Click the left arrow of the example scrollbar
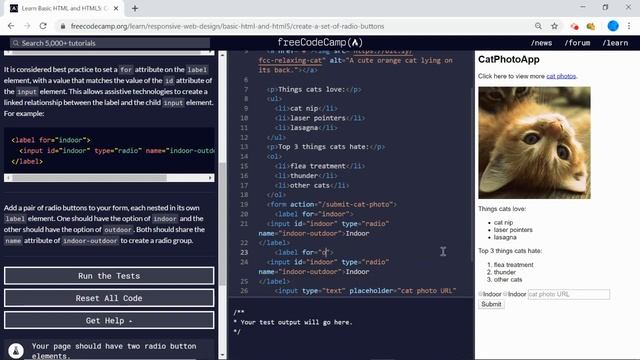The height and width of the screenshot is (360, 640). click(x=8, y=178)
